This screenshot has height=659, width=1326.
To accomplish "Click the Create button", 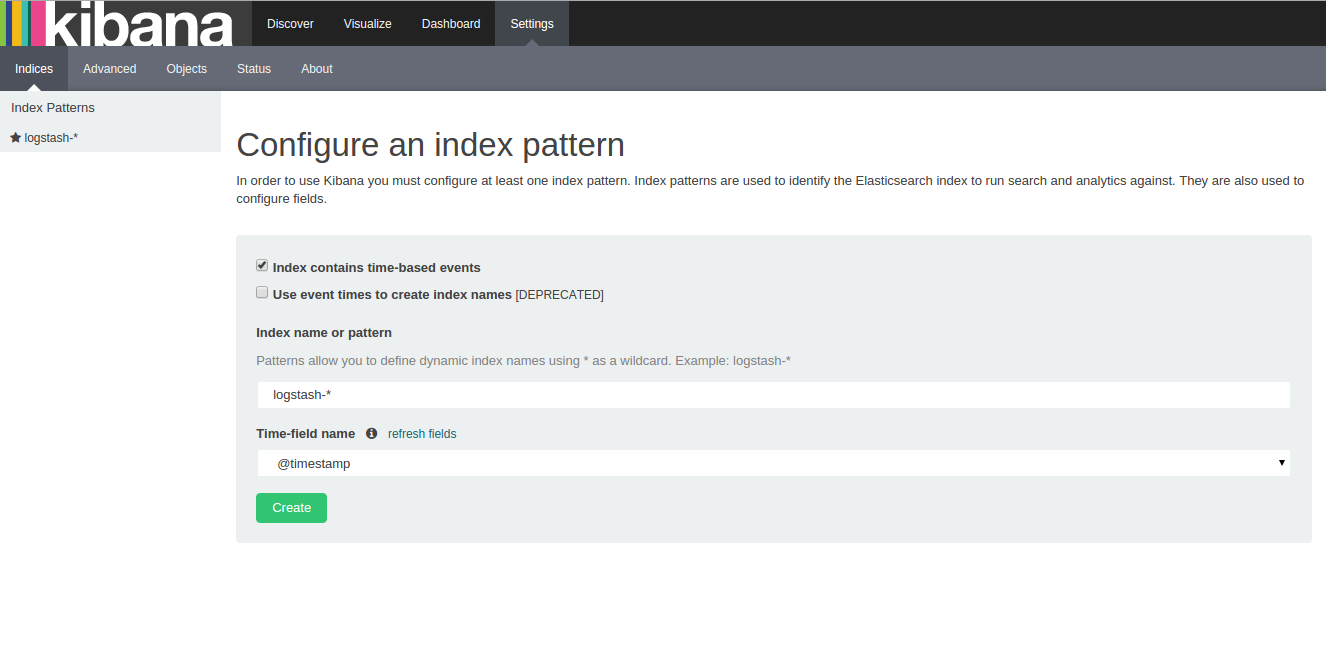I will [x=291, y=508].
